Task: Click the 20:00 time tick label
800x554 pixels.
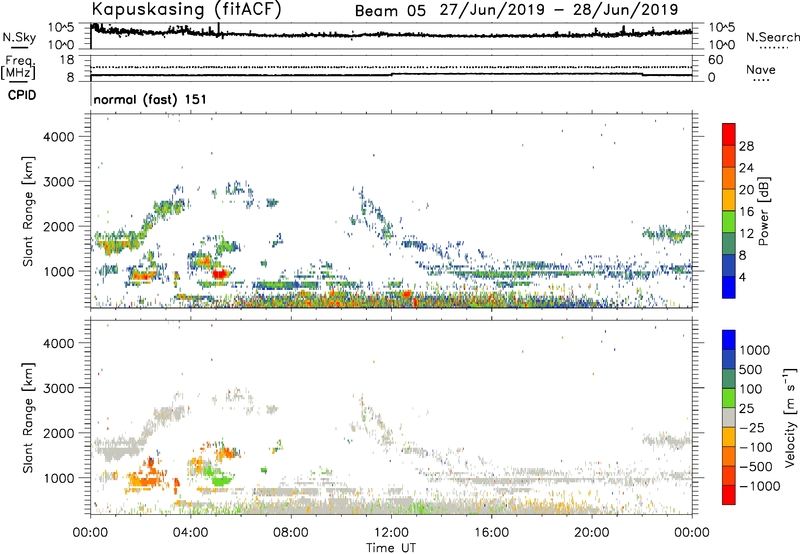Action: [592, 533]
